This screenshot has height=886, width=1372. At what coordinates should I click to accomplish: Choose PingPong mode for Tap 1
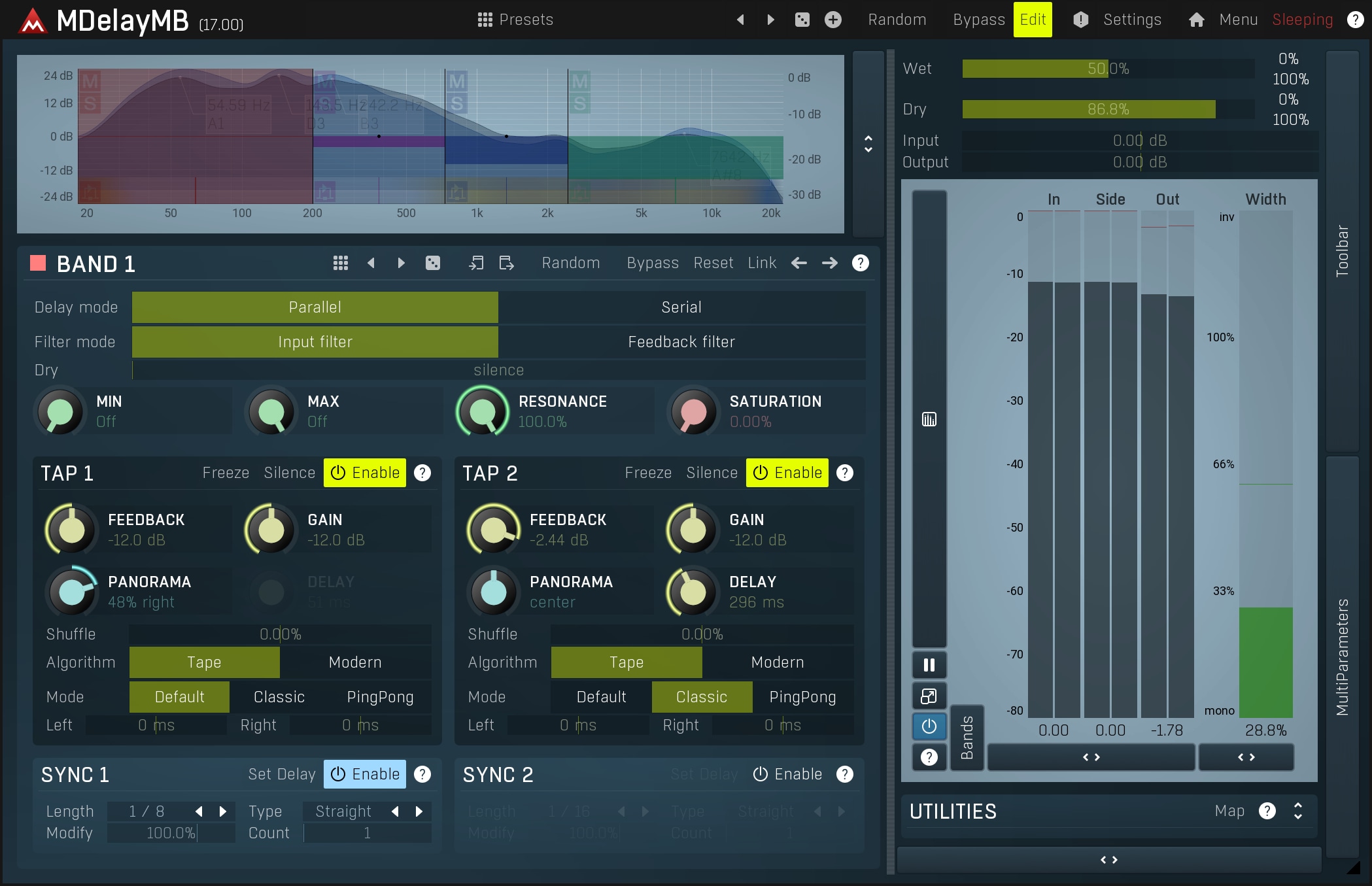[x=380, y=697]
